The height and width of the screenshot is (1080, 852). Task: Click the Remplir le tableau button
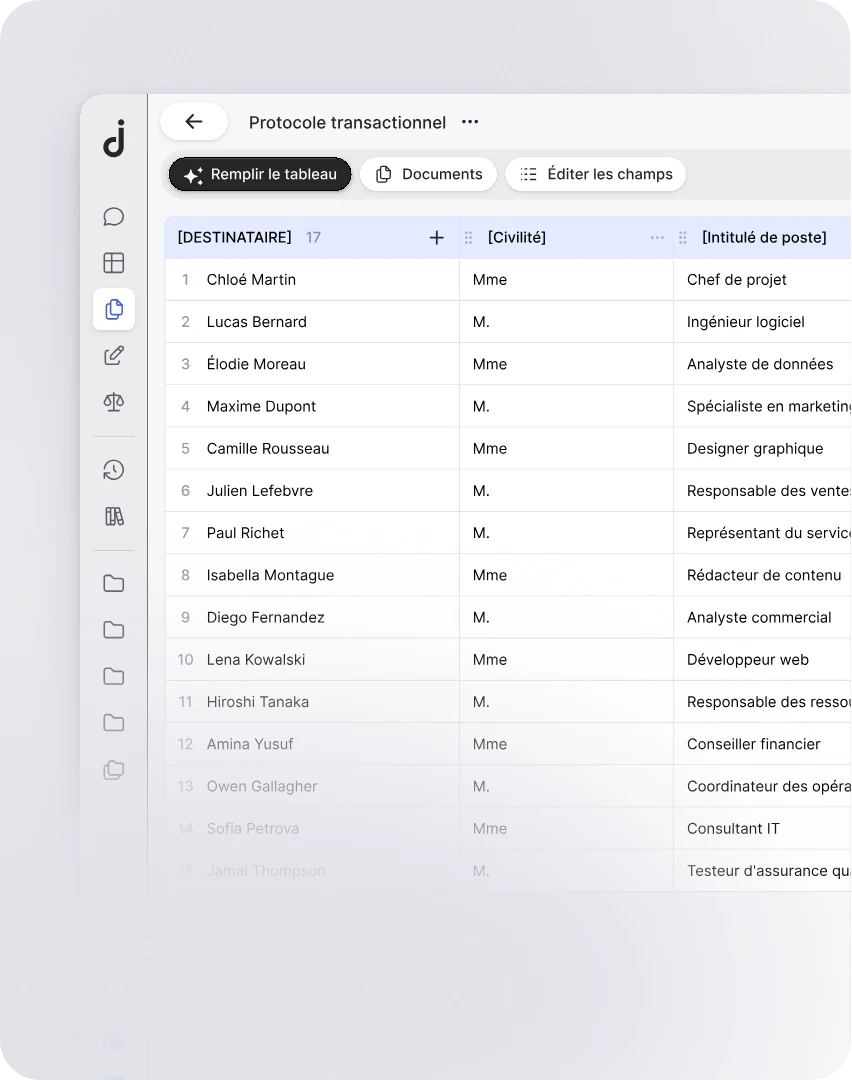[x=260, y=174]
